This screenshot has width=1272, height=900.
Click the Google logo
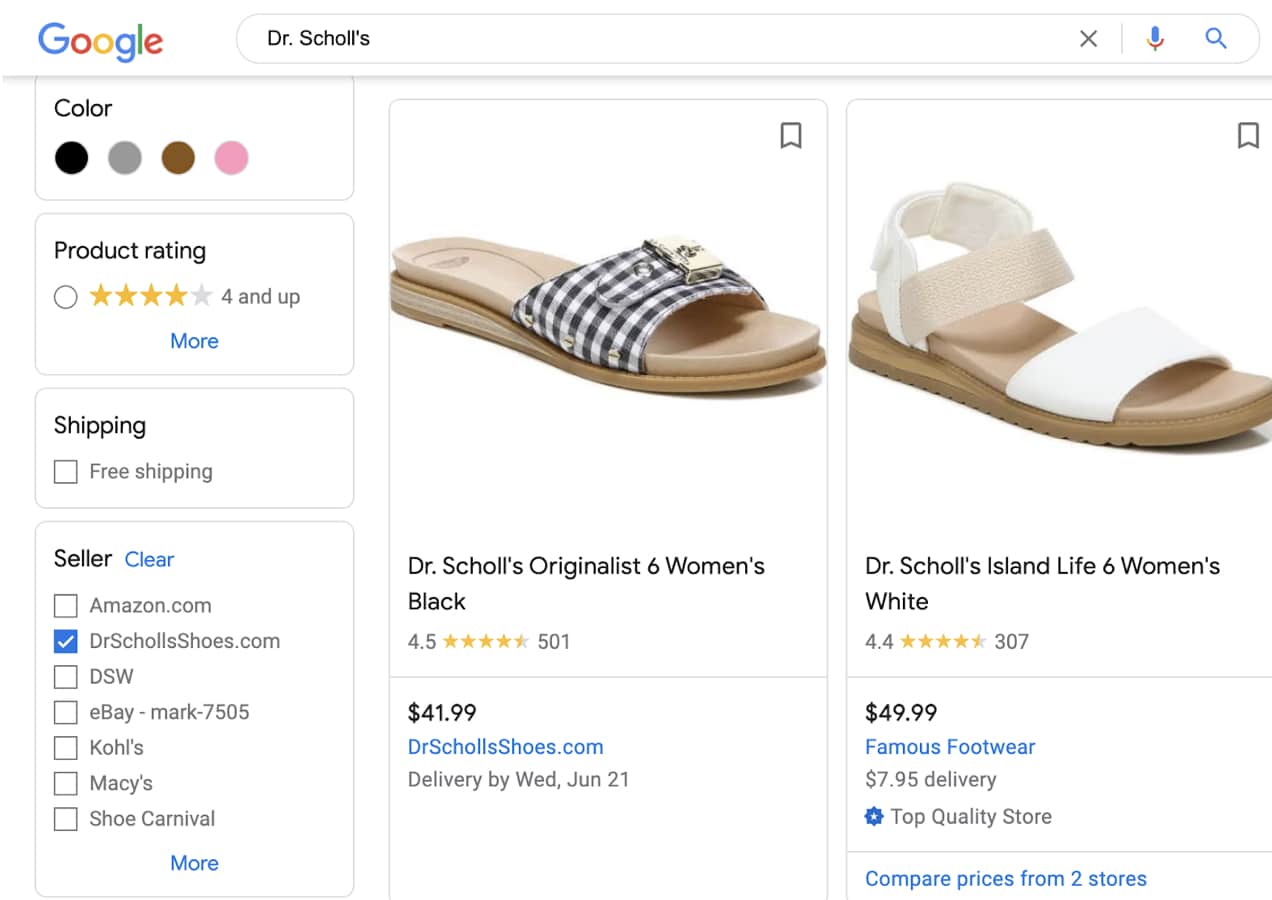(x=100, y=40)
